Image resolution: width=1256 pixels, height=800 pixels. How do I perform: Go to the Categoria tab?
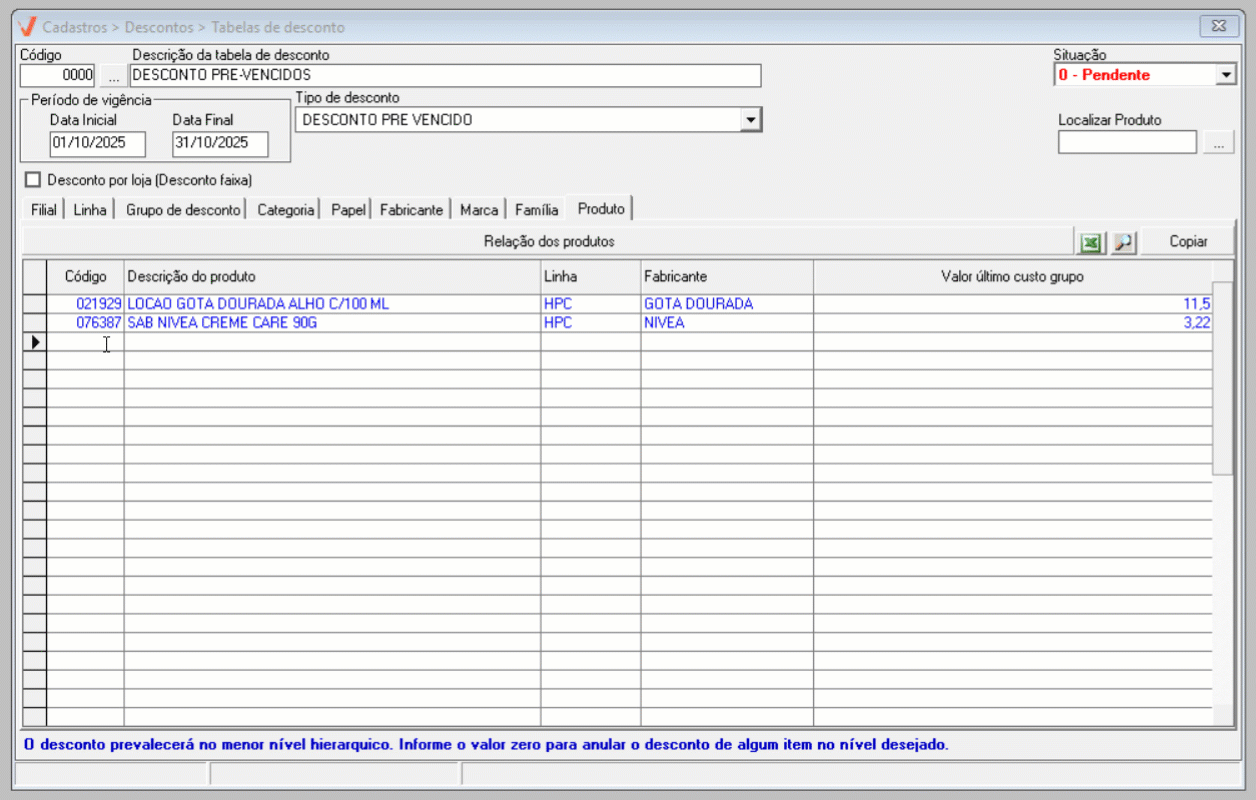pyautogui.click(x=285, y=210)
